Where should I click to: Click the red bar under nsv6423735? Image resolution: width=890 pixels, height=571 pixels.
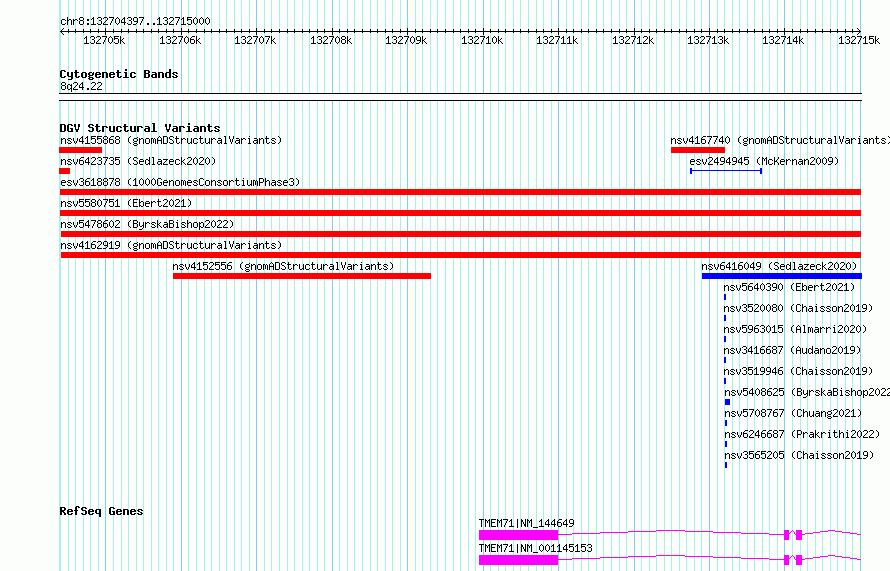(x=65, y=171)
